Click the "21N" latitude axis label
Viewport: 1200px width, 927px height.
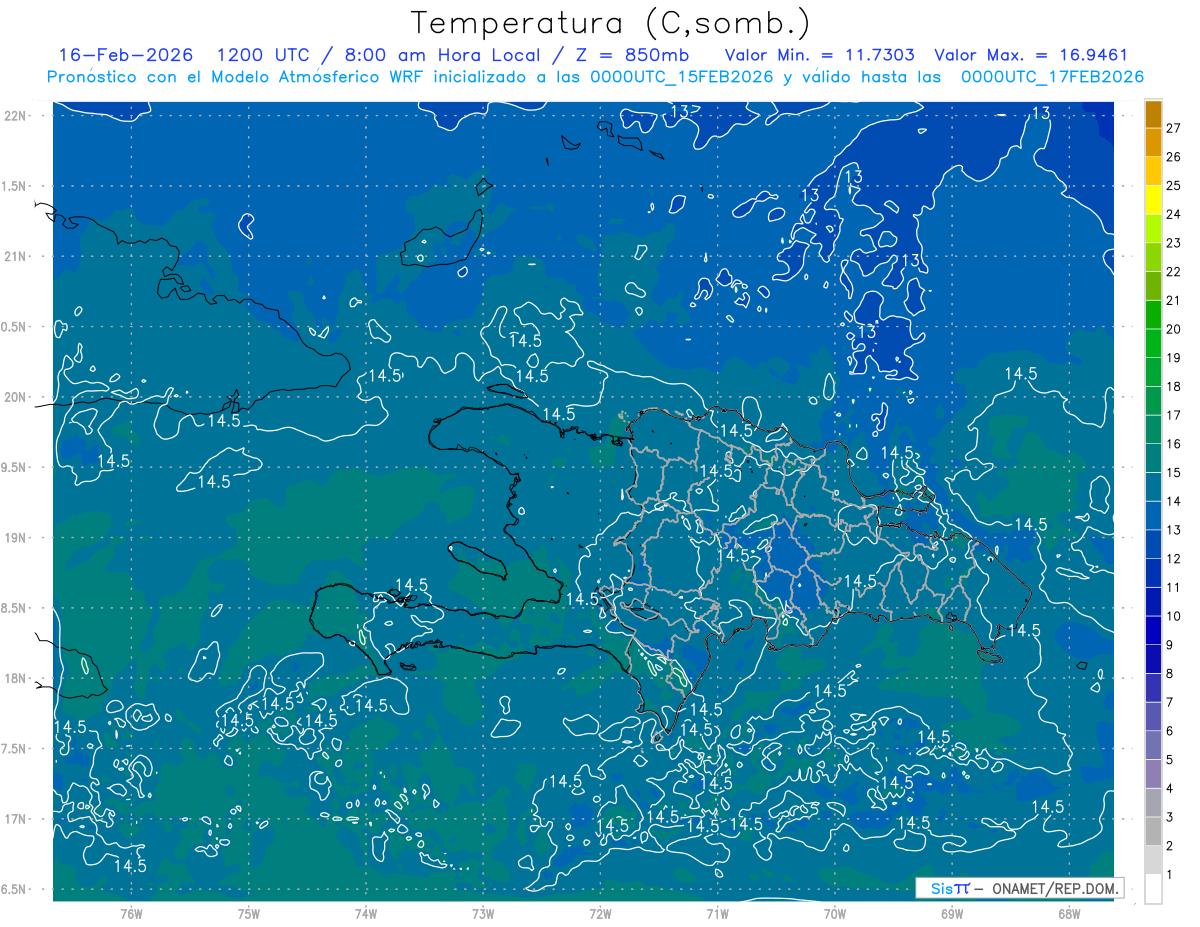[x=15, y=256]
